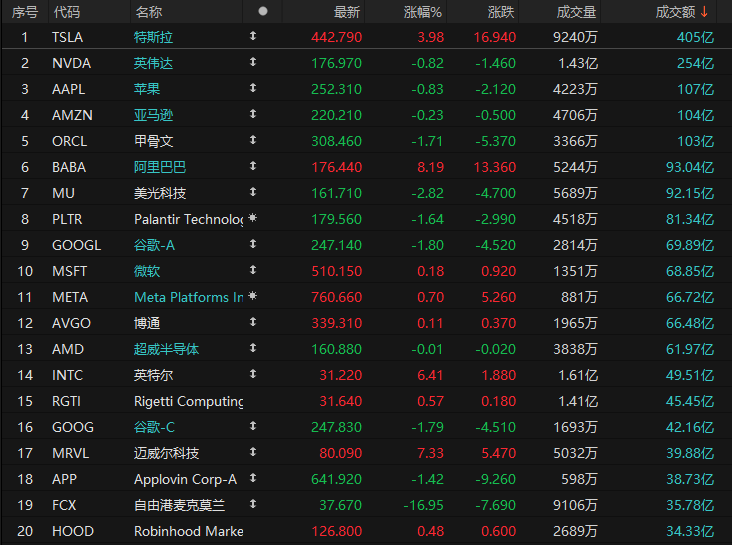Click the marker icon in the BABA row
732x545 pixels.
tap(253, 166)
